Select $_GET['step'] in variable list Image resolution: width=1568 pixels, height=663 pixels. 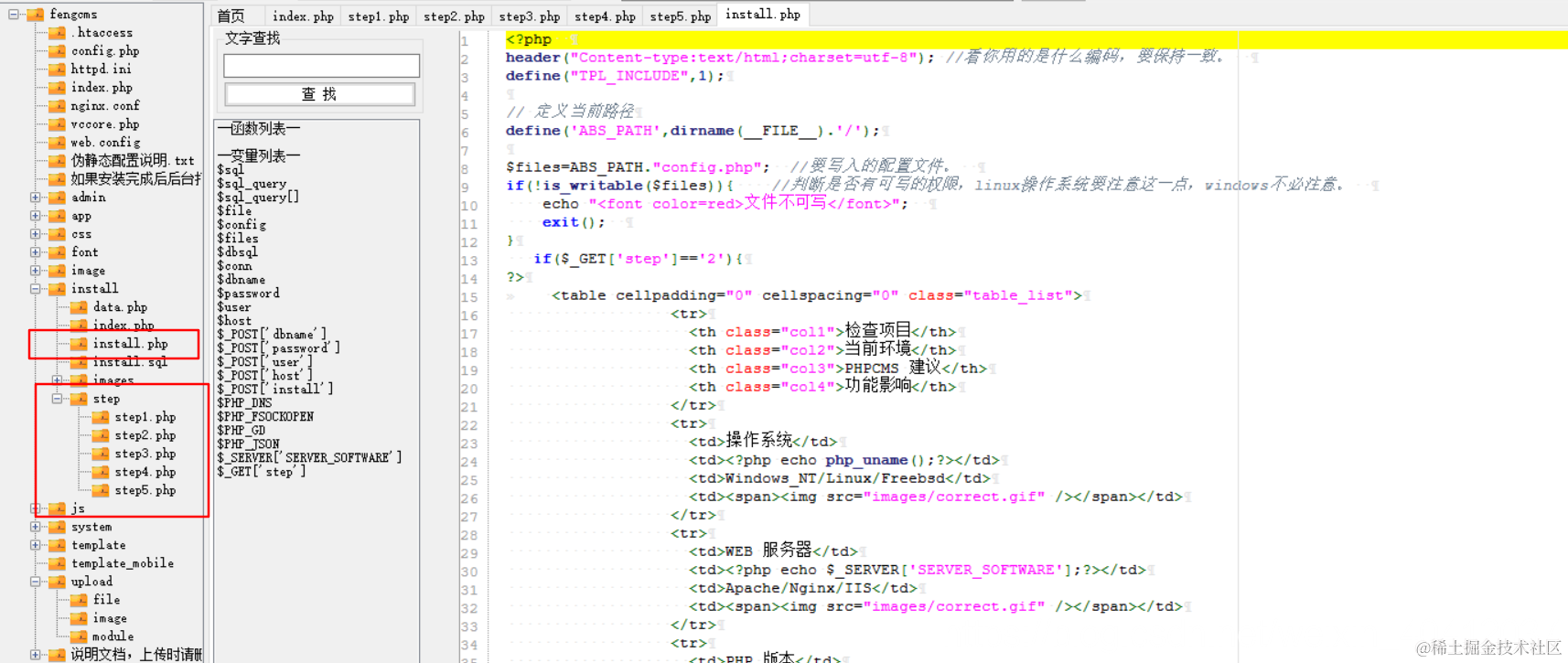pyautogui.click(x=262, y=472)
